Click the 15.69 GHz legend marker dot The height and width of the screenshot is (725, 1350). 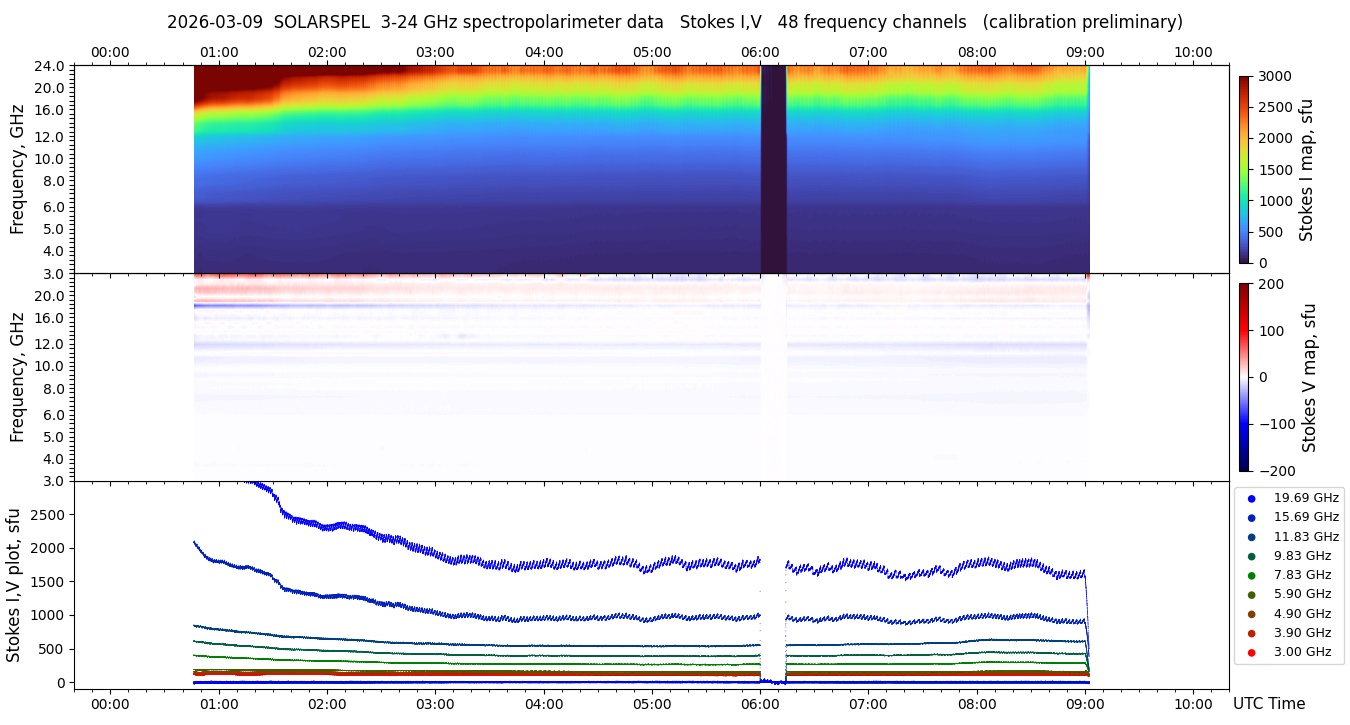[1251, 517]
